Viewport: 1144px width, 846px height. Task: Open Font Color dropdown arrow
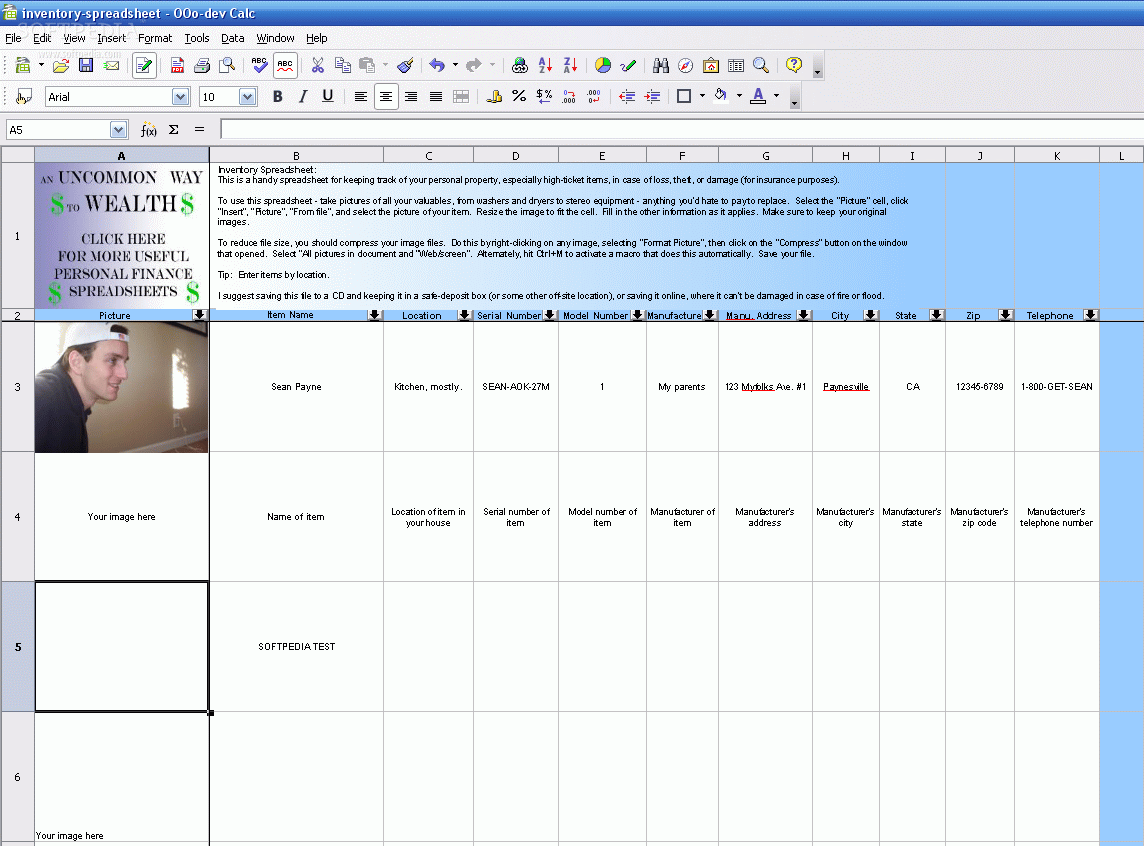click(x=776, y=96)
